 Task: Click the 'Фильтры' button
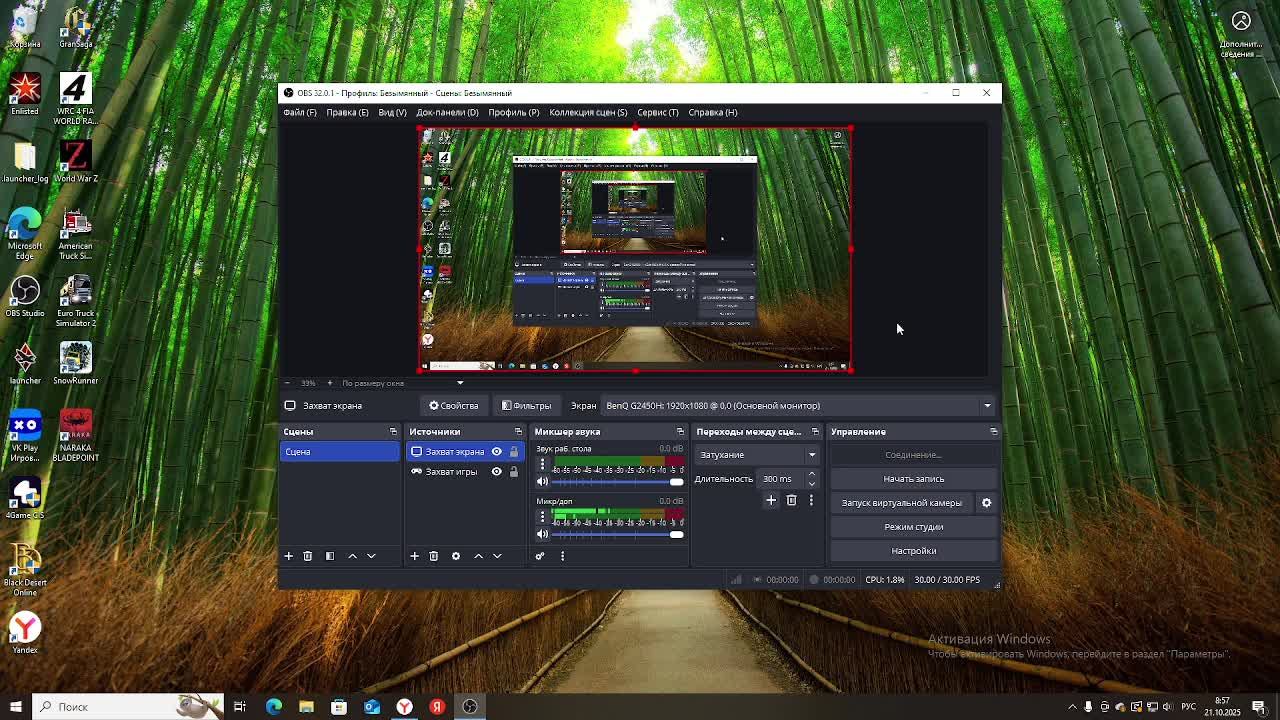coord(526,406)
